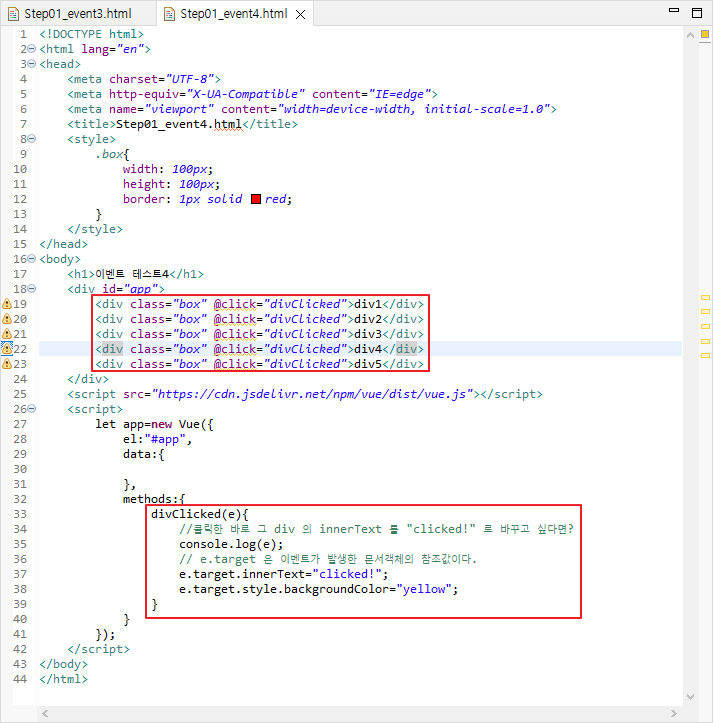The height and width of the screenshot is (723, 713).
Task: Click the comment about e.target on line 36
Action: pos(328,559)
